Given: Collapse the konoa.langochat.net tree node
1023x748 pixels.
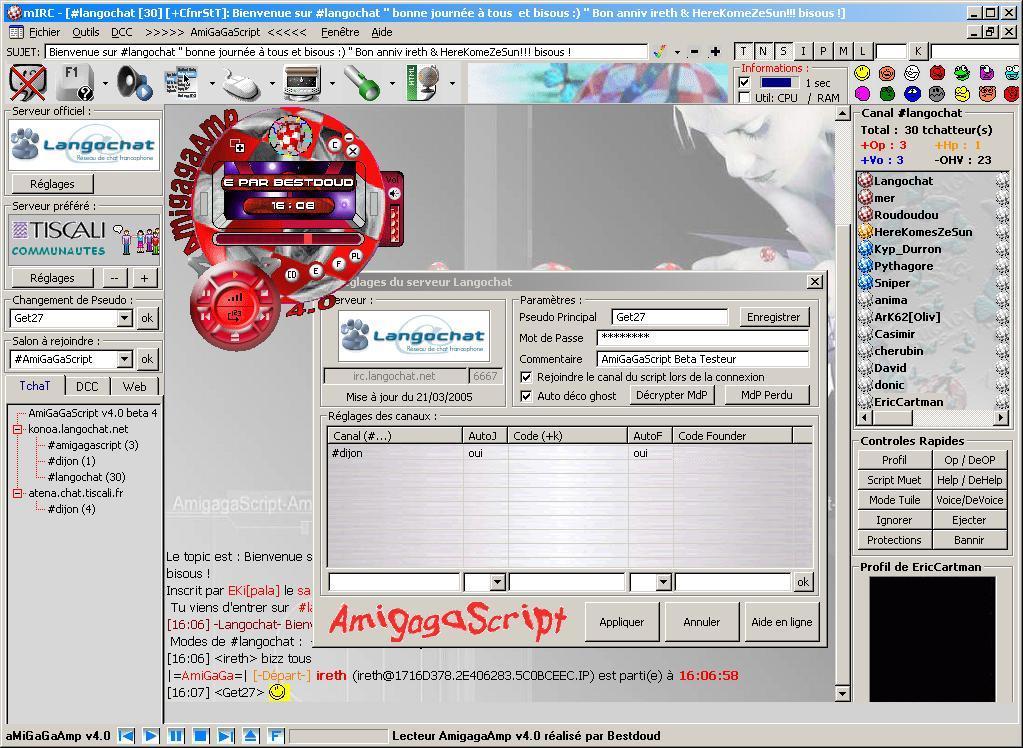Looking at the screenshot, I should tap(18, 429).
